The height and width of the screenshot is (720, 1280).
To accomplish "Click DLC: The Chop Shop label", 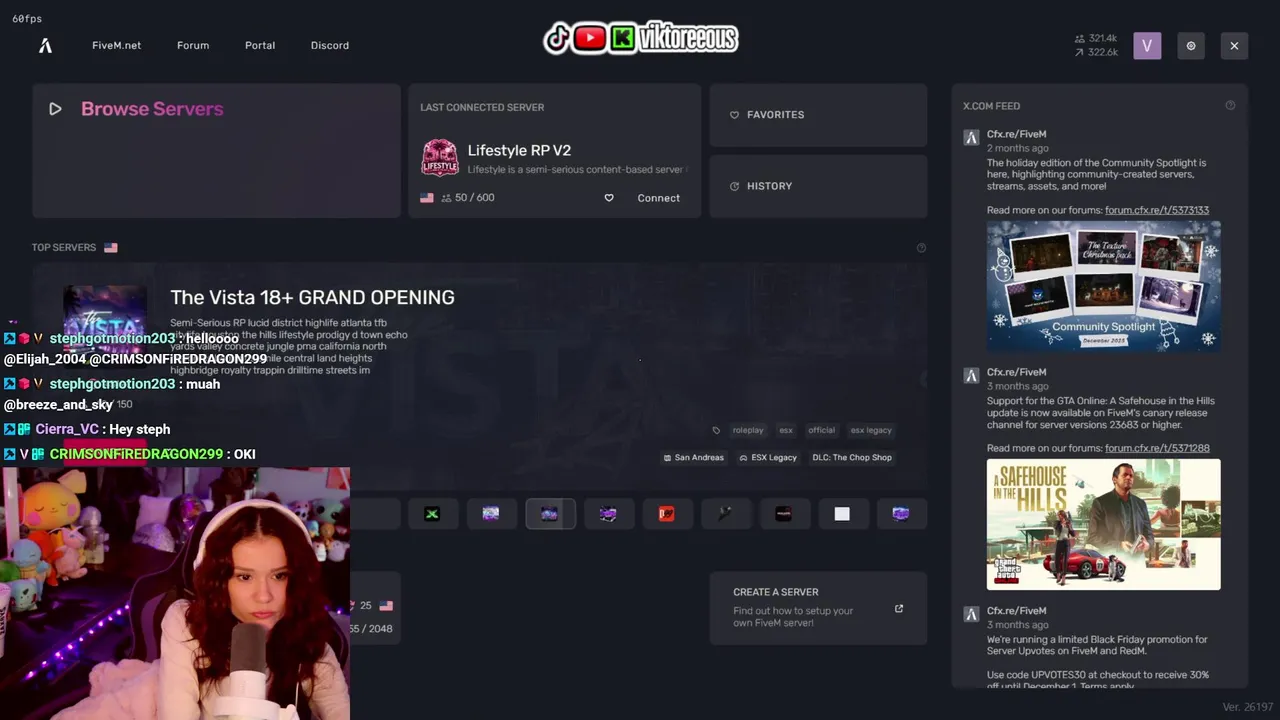I will [852, 458].
